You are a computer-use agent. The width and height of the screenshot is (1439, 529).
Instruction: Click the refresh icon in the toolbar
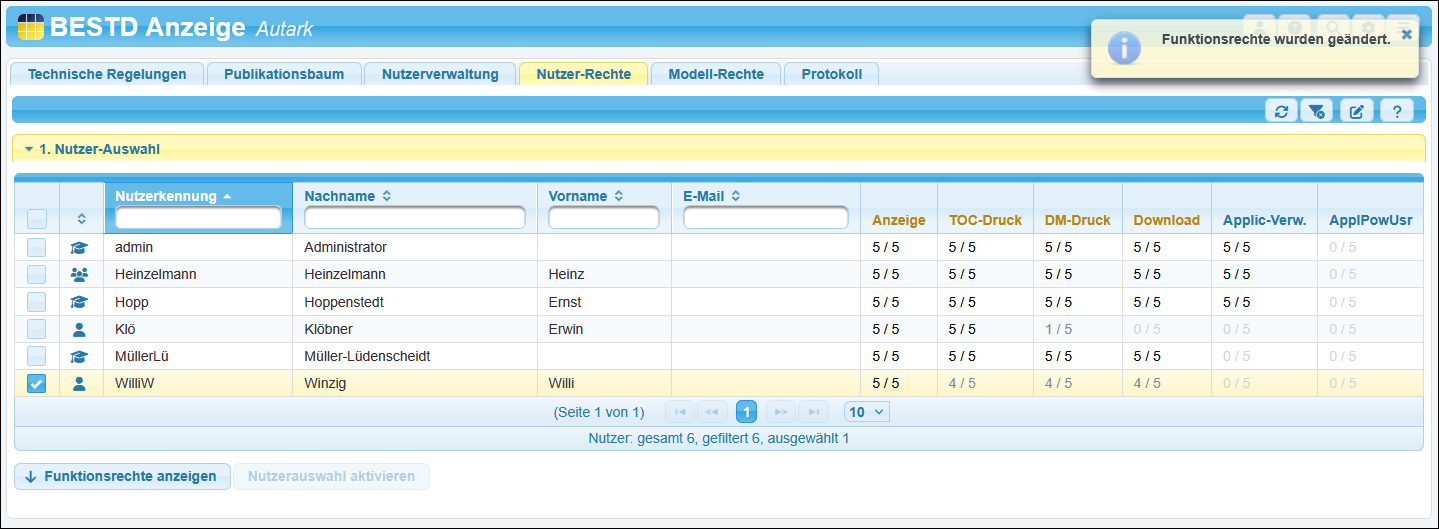pyautogui.click(x=1281, y=111)
